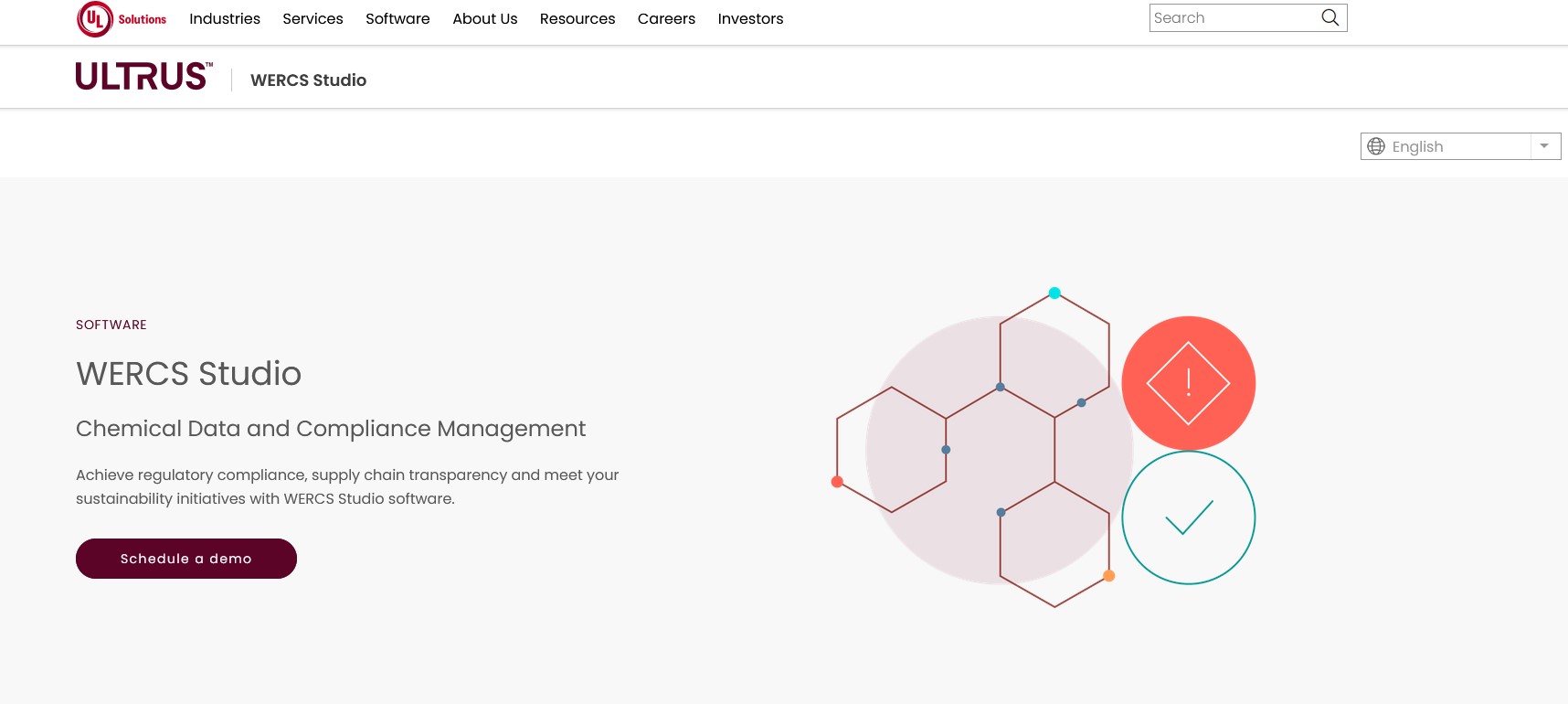Screen dimensions: 1568x704
Task: Click the paragraph about regulatory compliance
Action: pos(347,486)
